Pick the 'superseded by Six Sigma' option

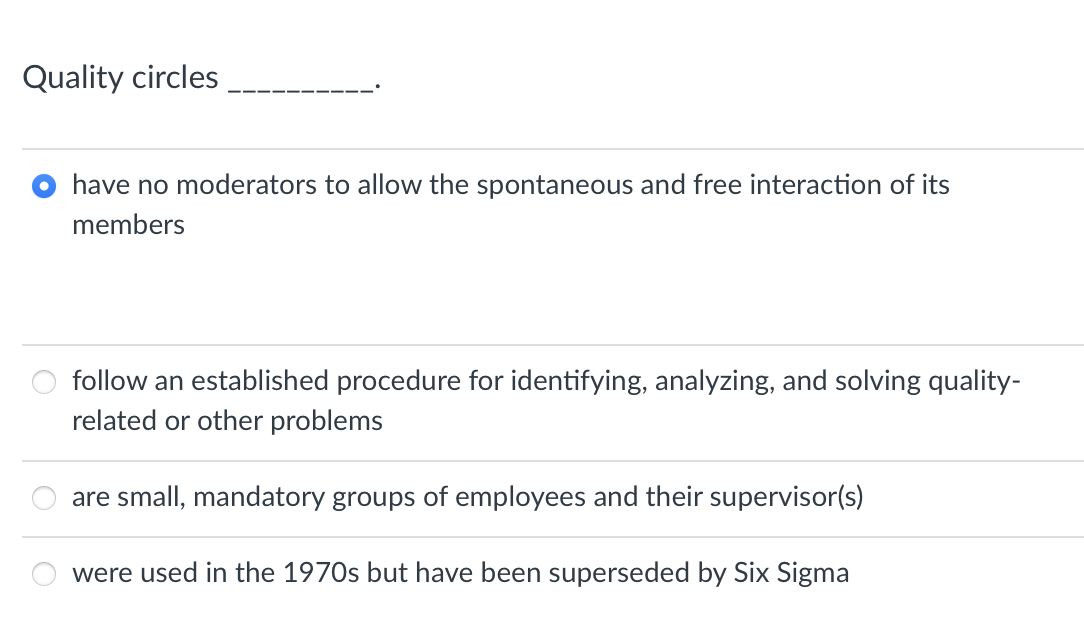pyautogui.click(x=44, y=573)
